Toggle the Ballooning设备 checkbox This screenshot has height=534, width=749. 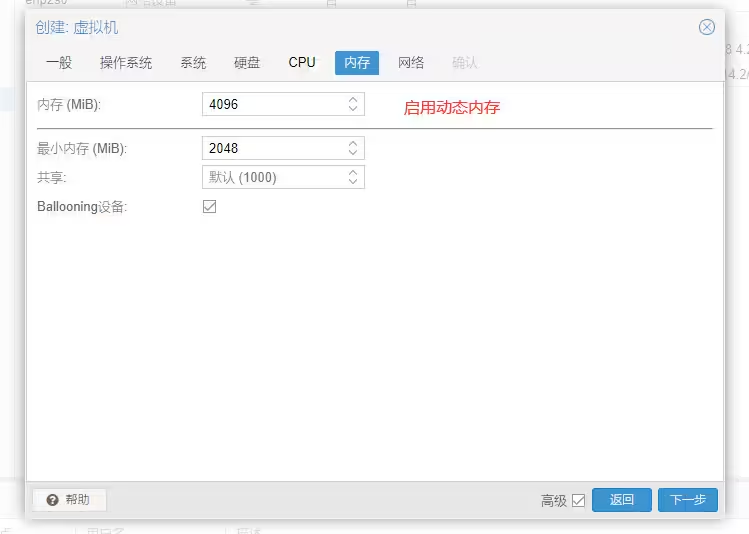(209, 206)
